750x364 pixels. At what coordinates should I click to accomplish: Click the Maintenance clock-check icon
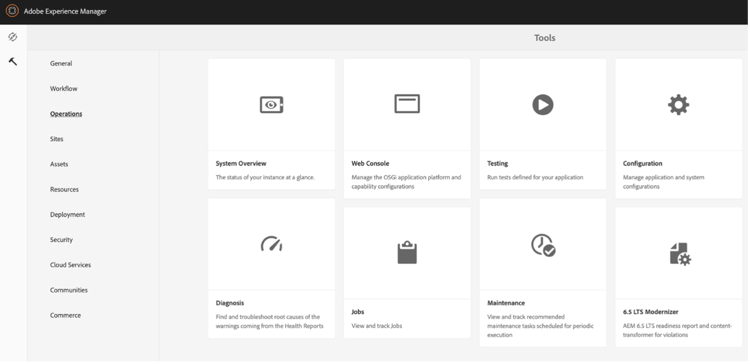point(543,245)
